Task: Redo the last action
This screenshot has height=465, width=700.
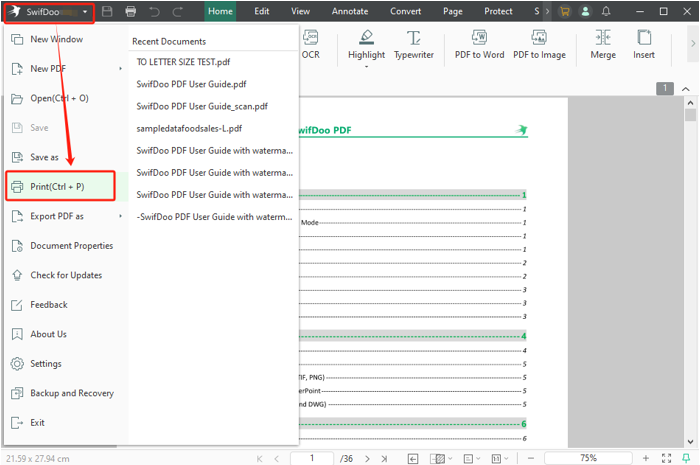Action: click(178, 12)
